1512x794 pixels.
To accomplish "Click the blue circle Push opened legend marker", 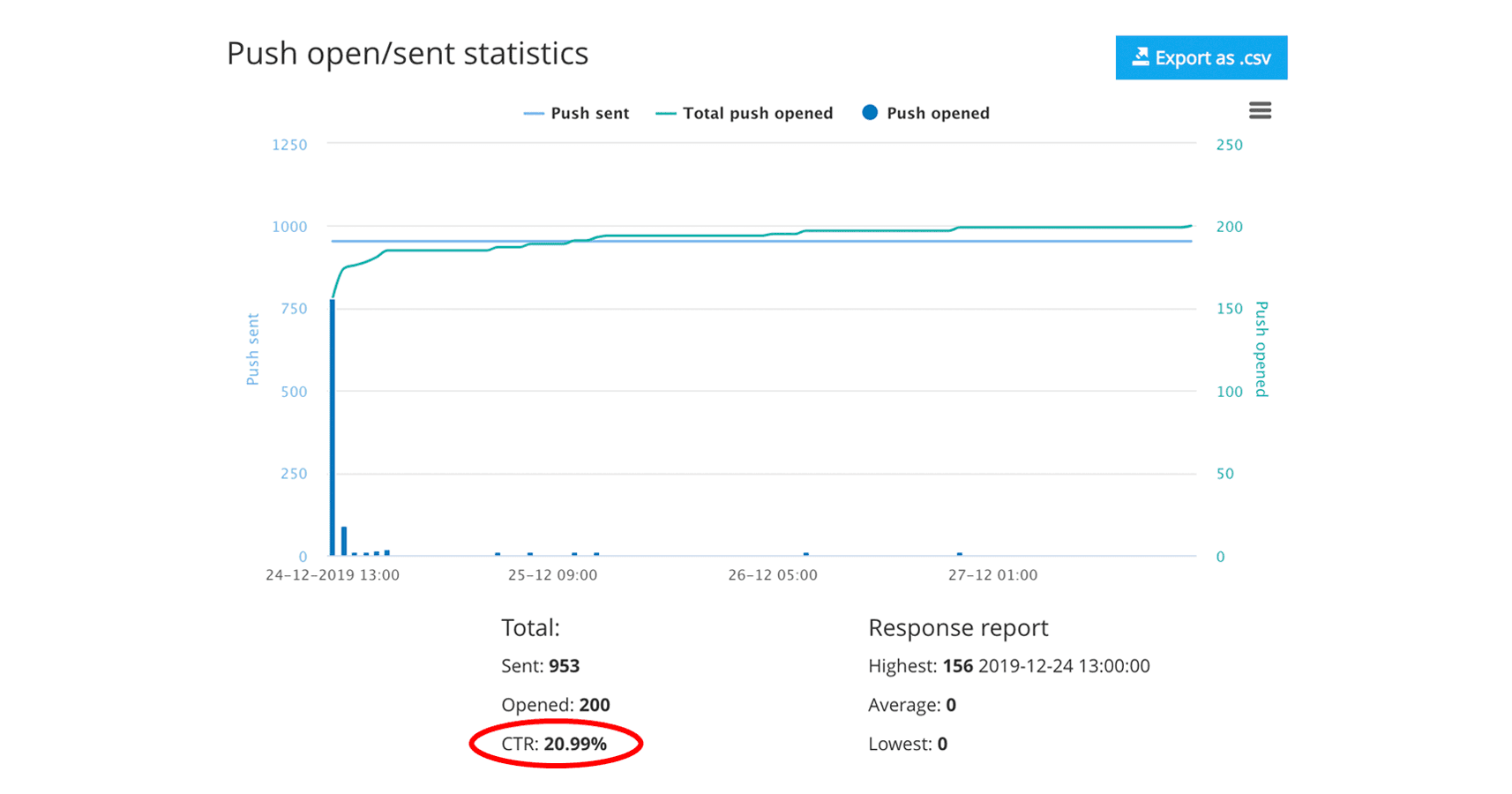I will pos(870,112).
